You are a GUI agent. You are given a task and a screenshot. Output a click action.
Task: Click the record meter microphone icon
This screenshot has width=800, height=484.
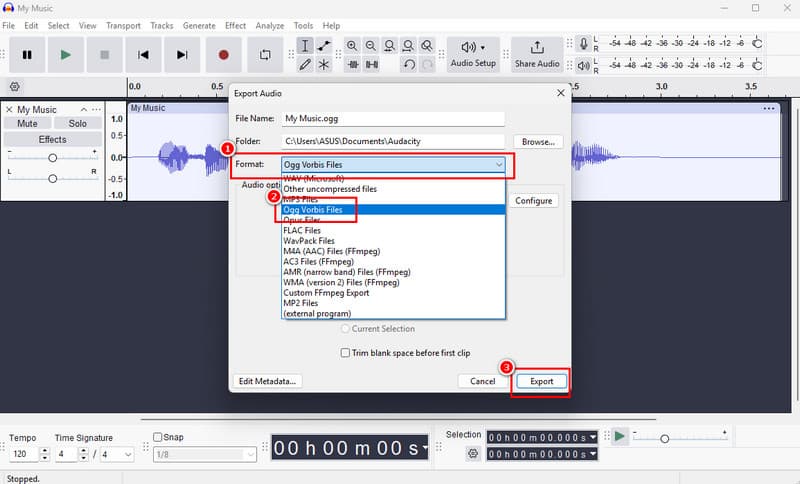[584, 43]
